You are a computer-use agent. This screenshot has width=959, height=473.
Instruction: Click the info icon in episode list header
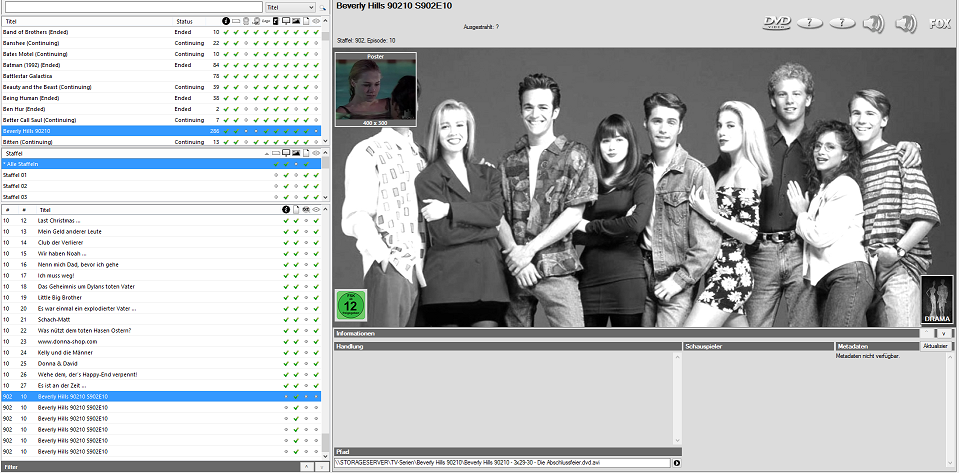coord(286,209)
